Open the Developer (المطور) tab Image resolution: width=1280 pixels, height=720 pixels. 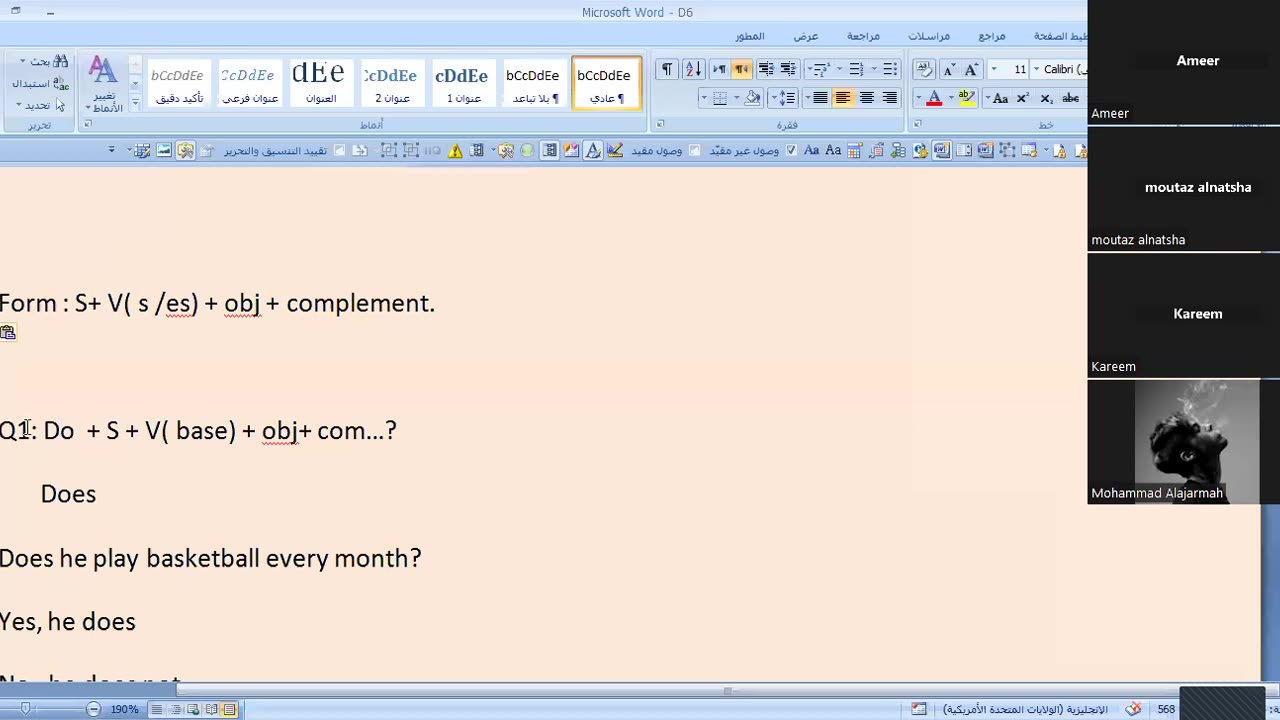click(750, 36)
